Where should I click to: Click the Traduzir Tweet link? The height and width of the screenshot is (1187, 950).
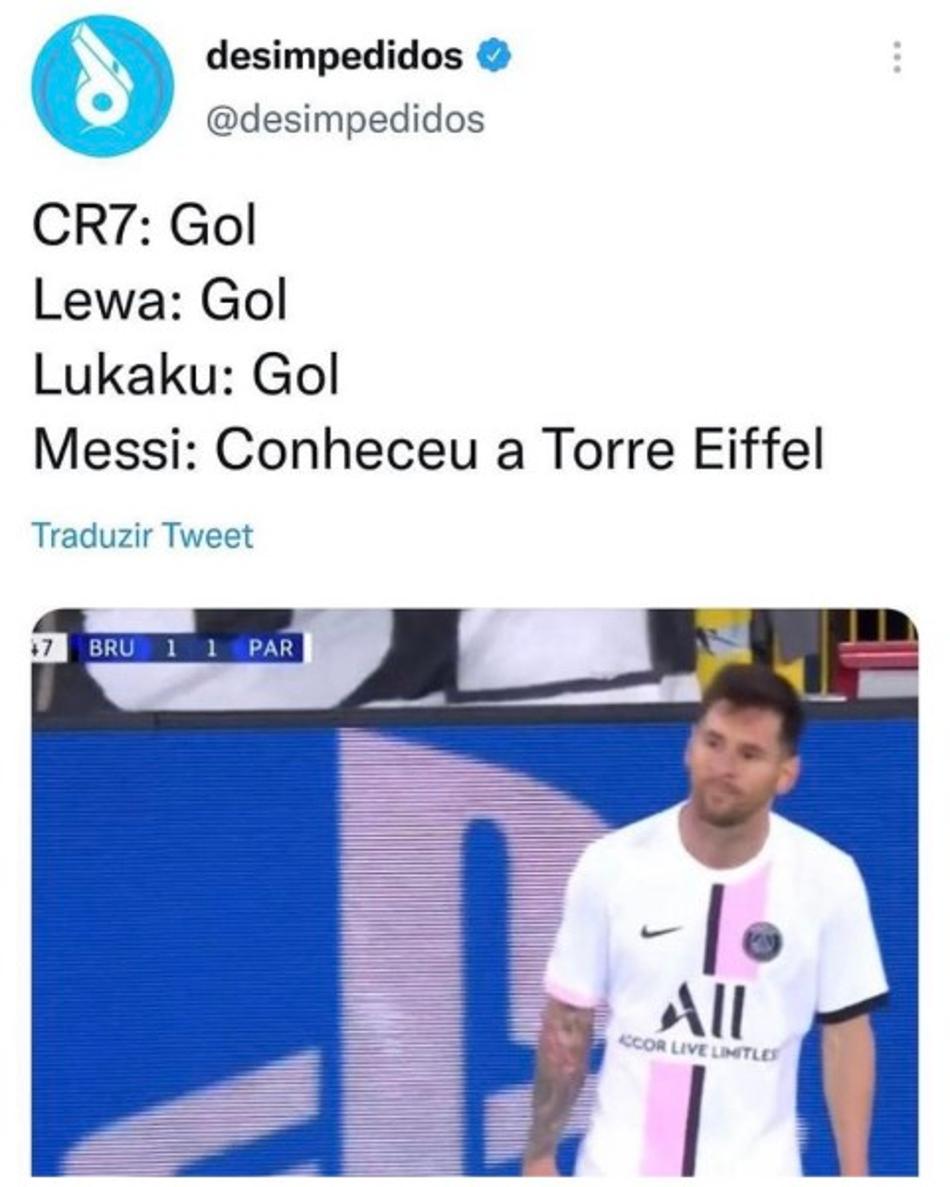pyautogui.click(x=142, y=535)
